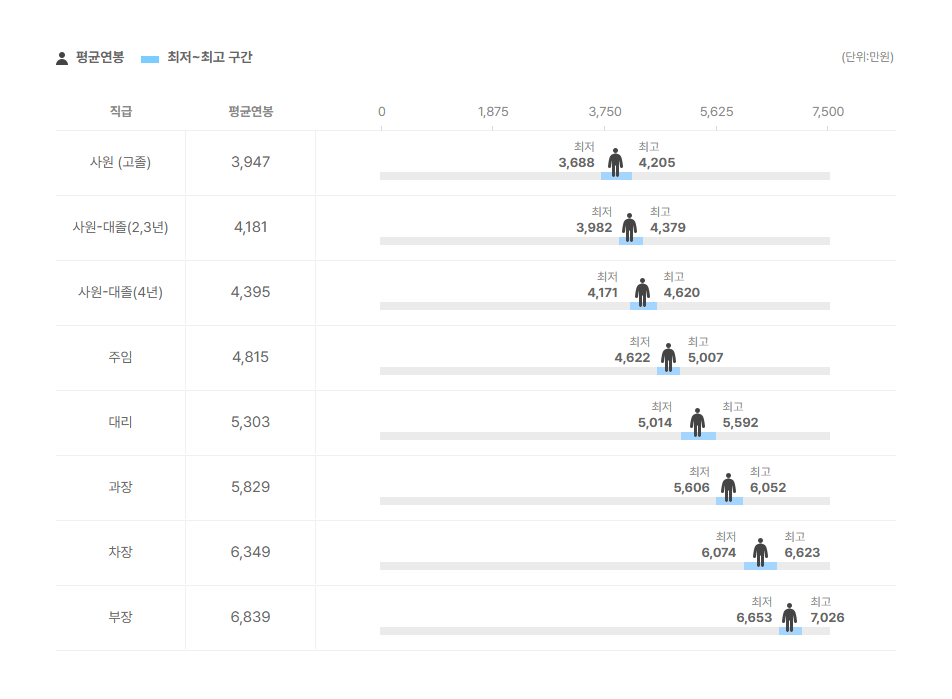Click the person icon in 부장 row

[x=789, y=617]
